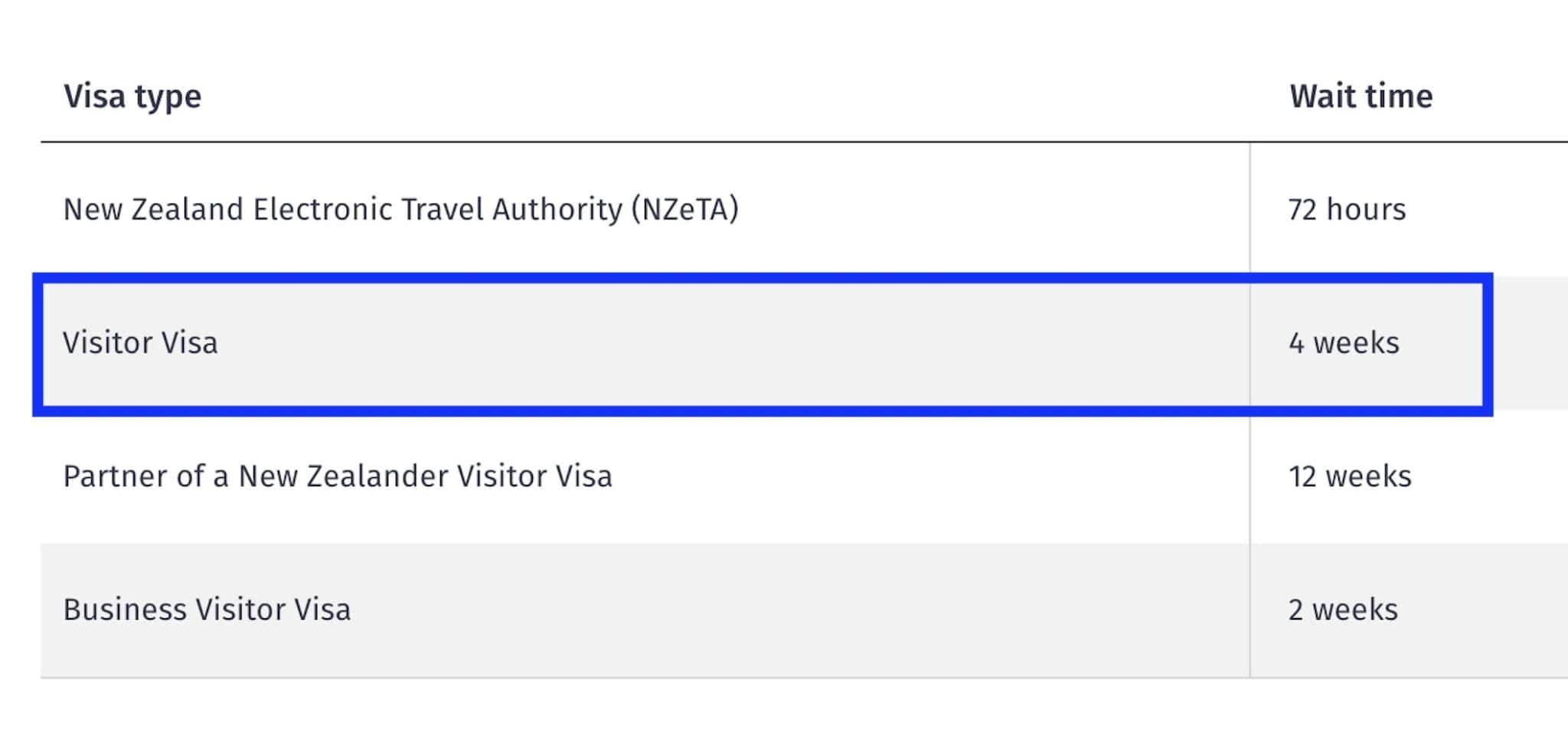Click the top edge of the blue highlight box
Image resolution: width=1568 pixels, height=756 pixels.
coord(763,278)
